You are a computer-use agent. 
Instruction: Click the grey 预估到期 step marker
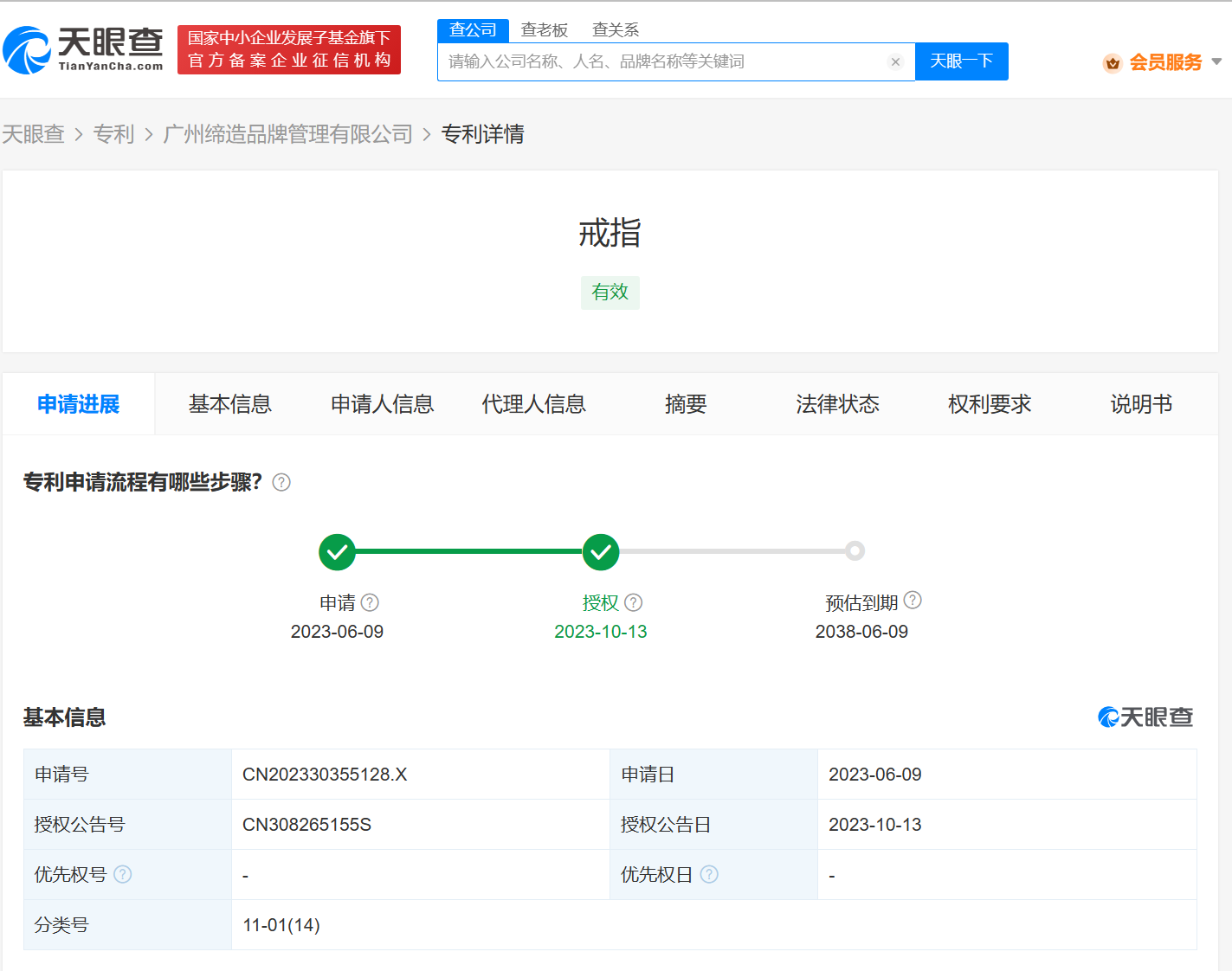[855, 550]
